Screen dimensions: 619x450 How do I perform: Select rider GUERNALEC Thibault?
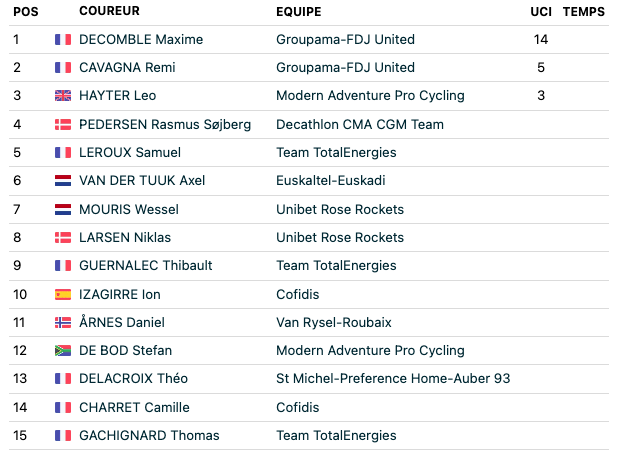point(146,265)
